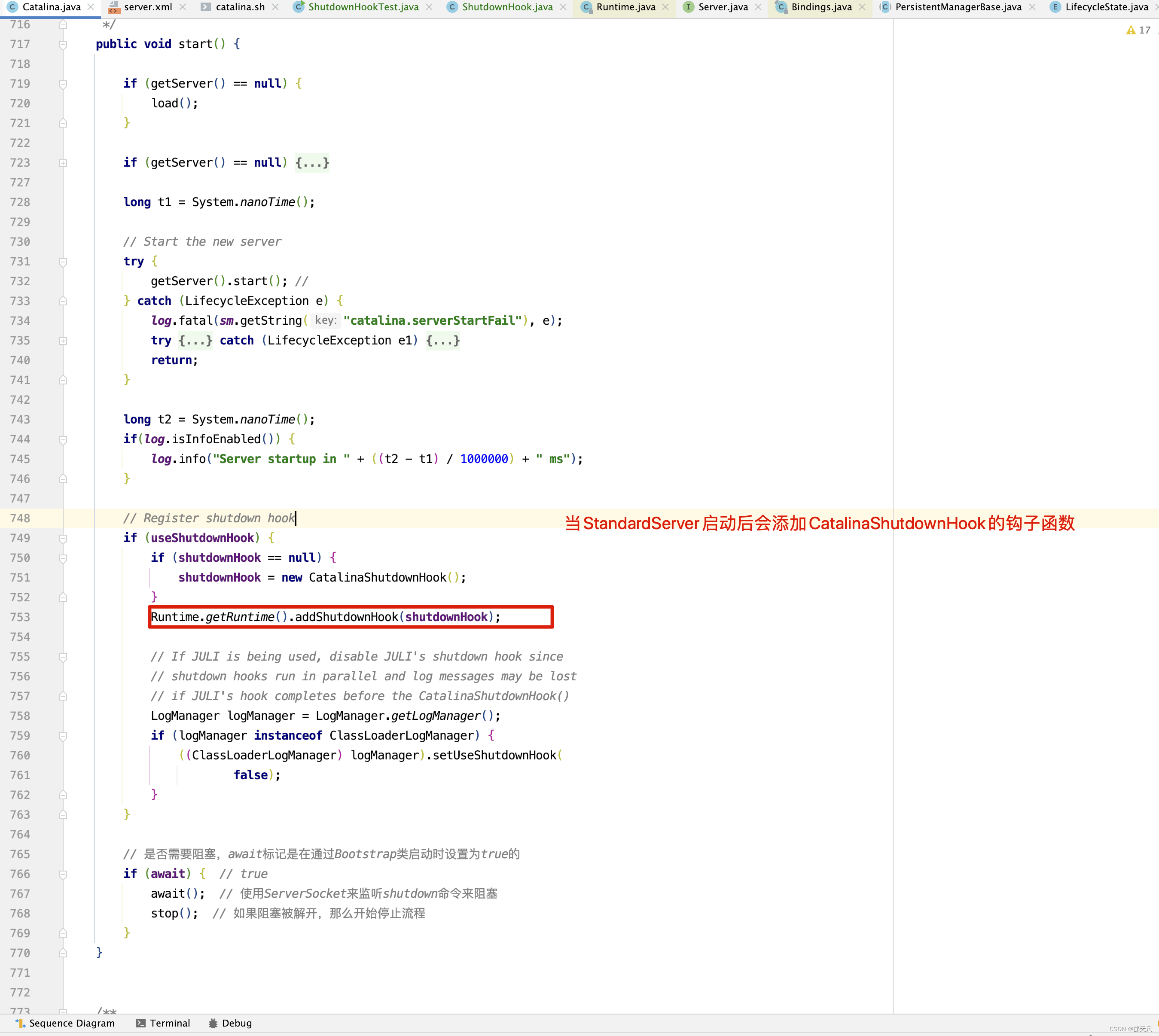Expand folded {...} after null check line 723
1159x1036 pixels.
312,163
